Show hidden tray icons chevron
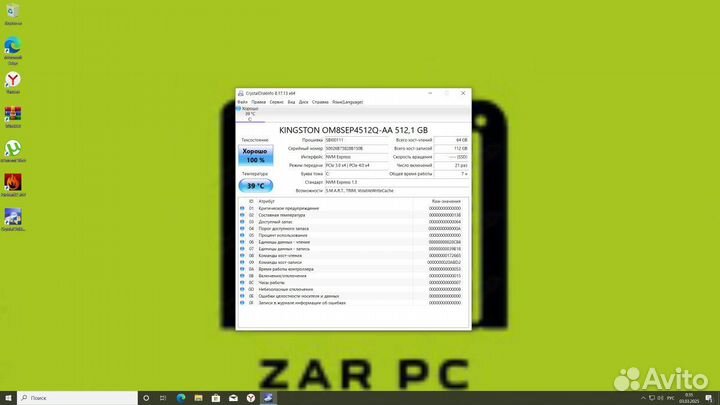 (643, 398)
